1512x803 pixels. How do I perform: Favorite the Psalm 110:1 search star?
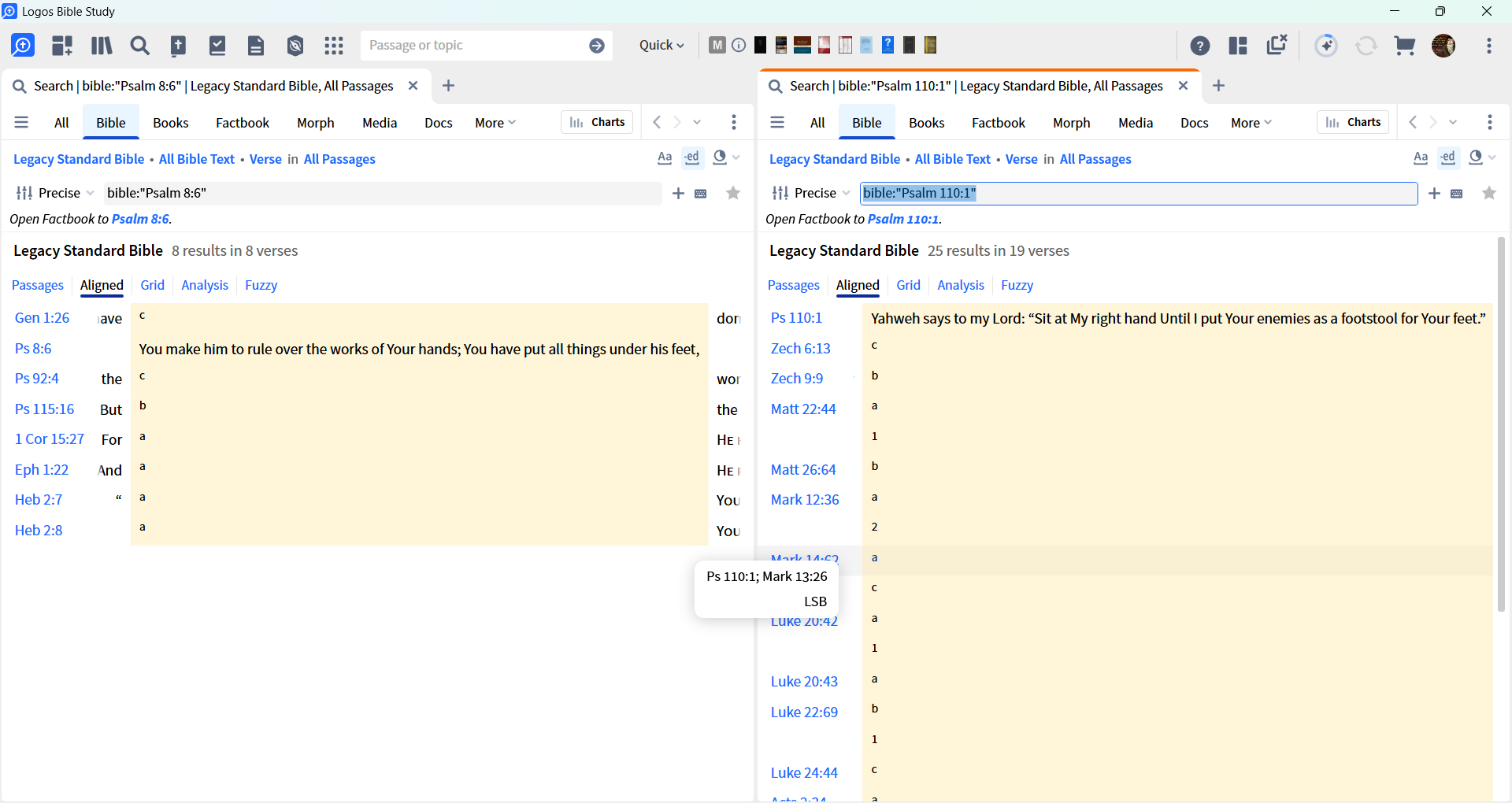click(x=1489, y=193)
